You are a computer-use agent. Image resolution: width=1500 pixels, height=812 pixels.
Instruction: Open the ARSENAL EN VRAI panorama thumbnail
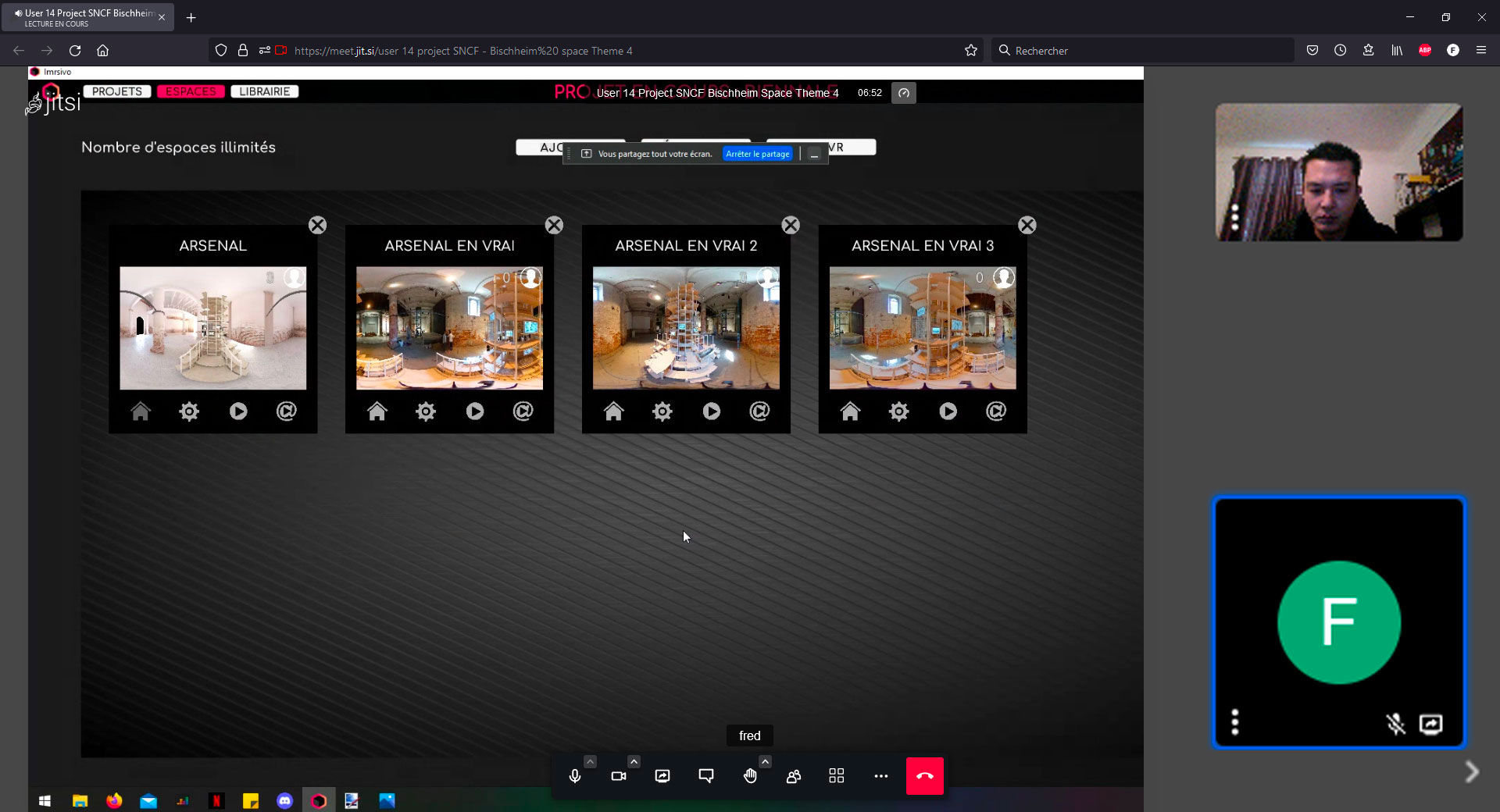(450, 328)
